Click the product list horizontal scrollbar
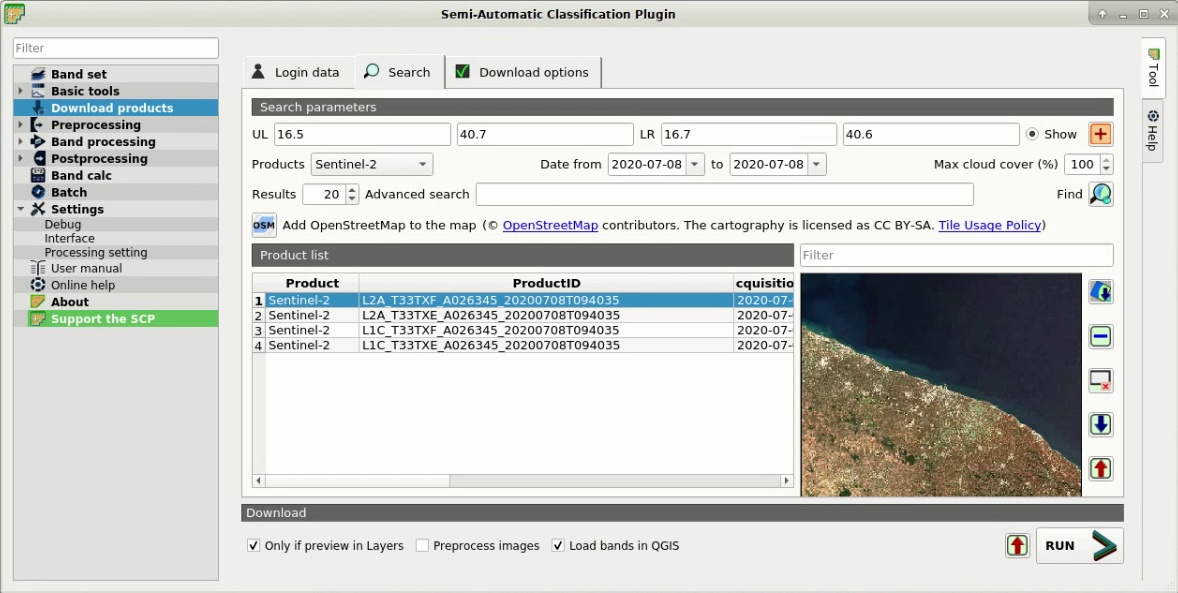This screenshot has width=1178, height=593. (x=523, y=481)
